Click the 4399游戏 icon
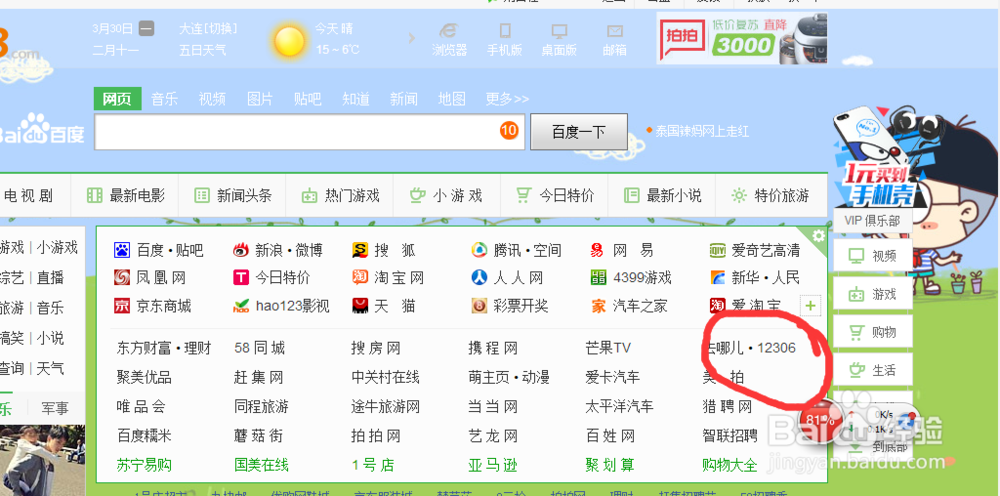The image size is (1000, 496). coord(598,277)
